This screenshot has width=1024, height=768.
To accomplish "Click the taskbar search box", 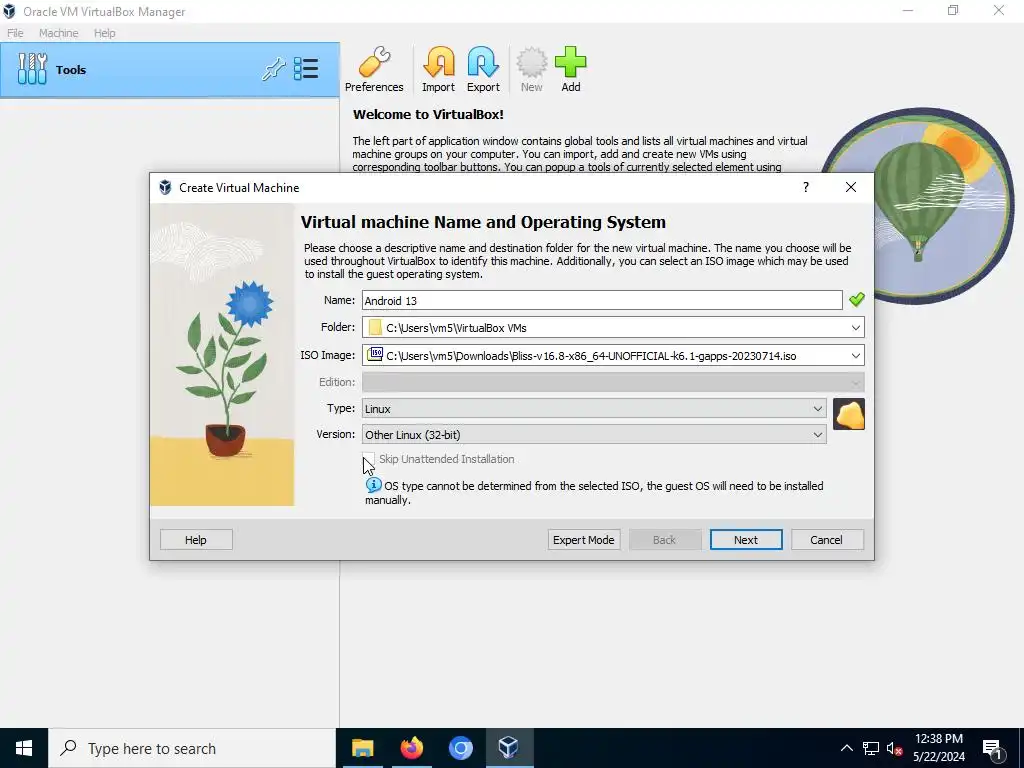I will click(x=192, y=748).
